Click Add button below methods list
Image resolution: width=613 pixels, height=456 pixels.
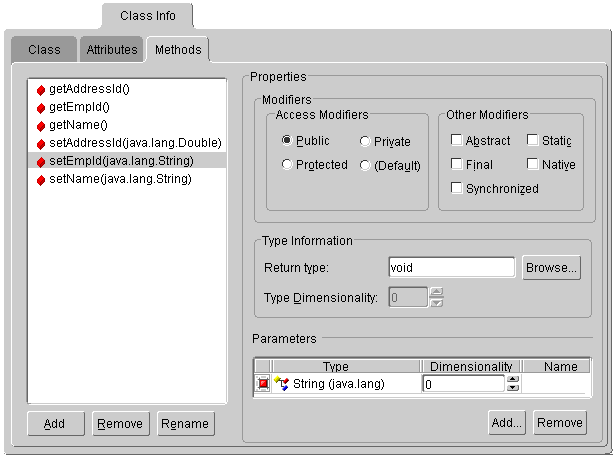(x=56, y=424)
